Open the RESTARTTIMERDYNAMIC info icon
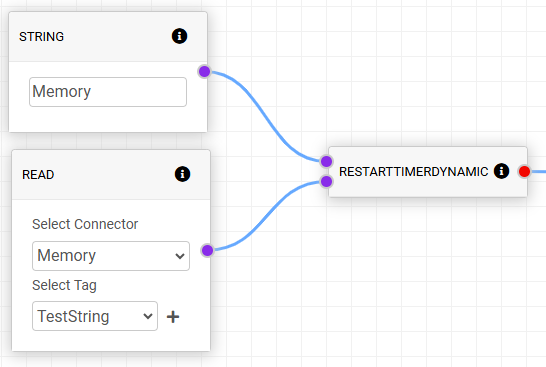This screenshot has width=546, height=367. 501,171
